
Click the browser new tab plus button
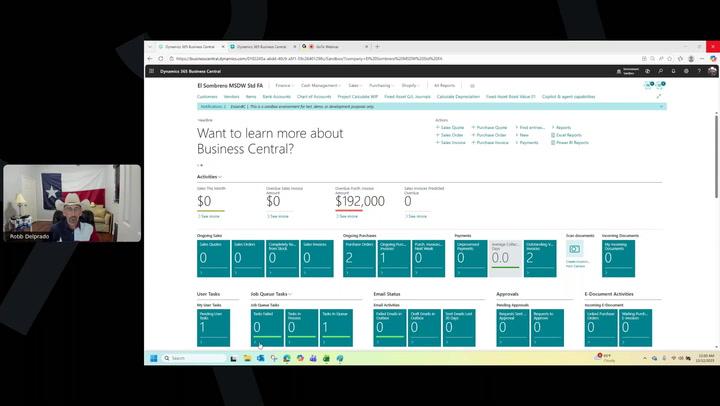tap(377, 46)
